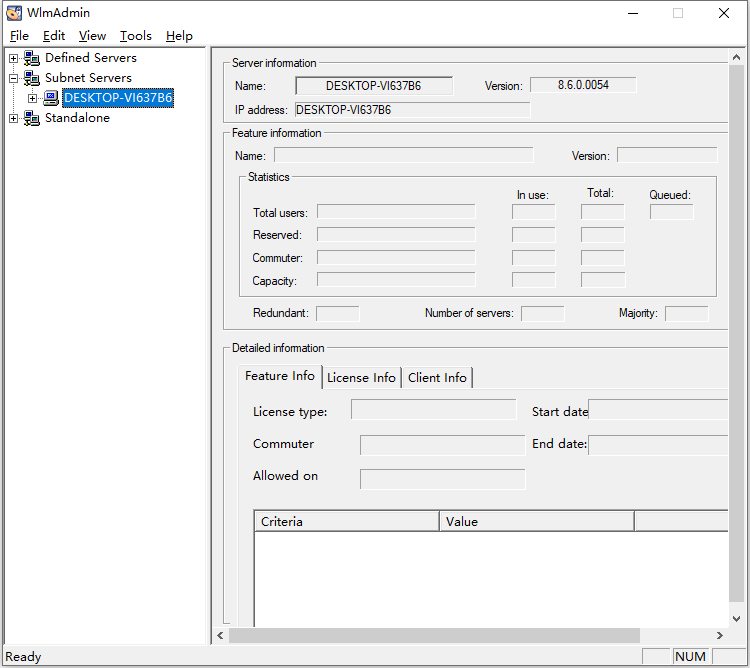Click the server Name field
750x668 pixels.
(x=374, y=86)
